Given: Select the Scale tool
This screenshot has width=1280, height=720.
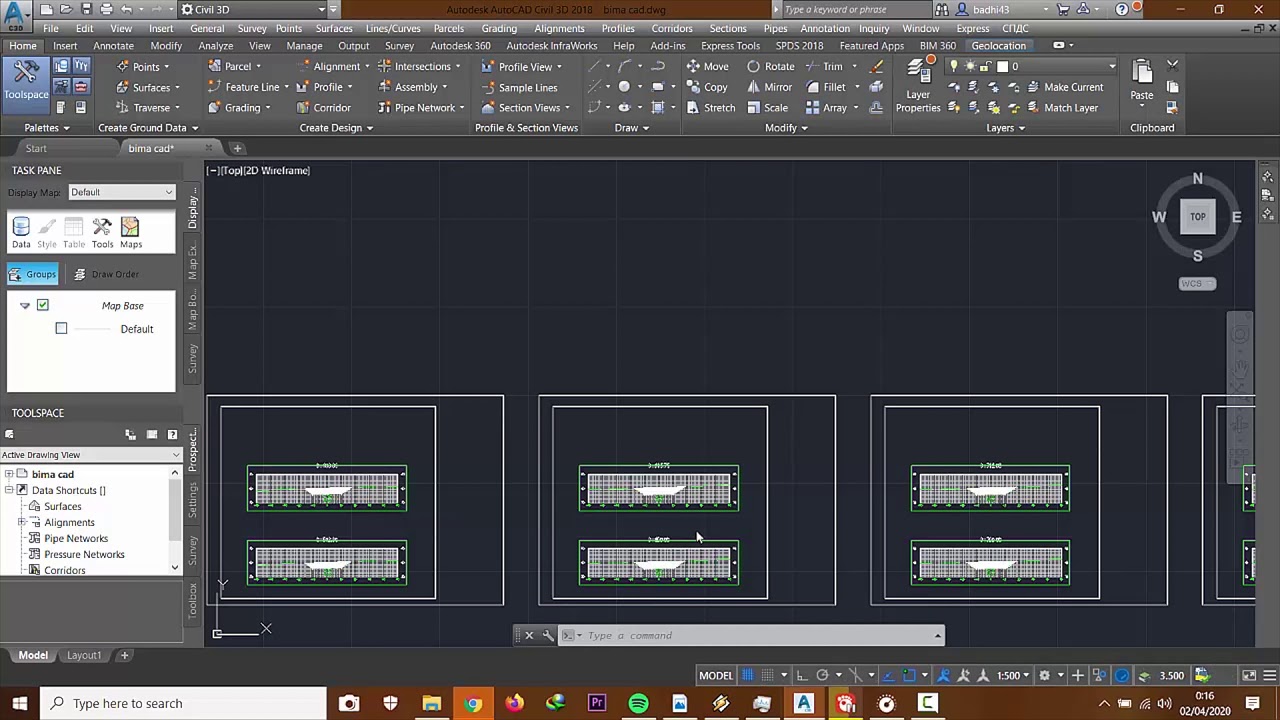Looking at the screenshot, I should (767, 108).
